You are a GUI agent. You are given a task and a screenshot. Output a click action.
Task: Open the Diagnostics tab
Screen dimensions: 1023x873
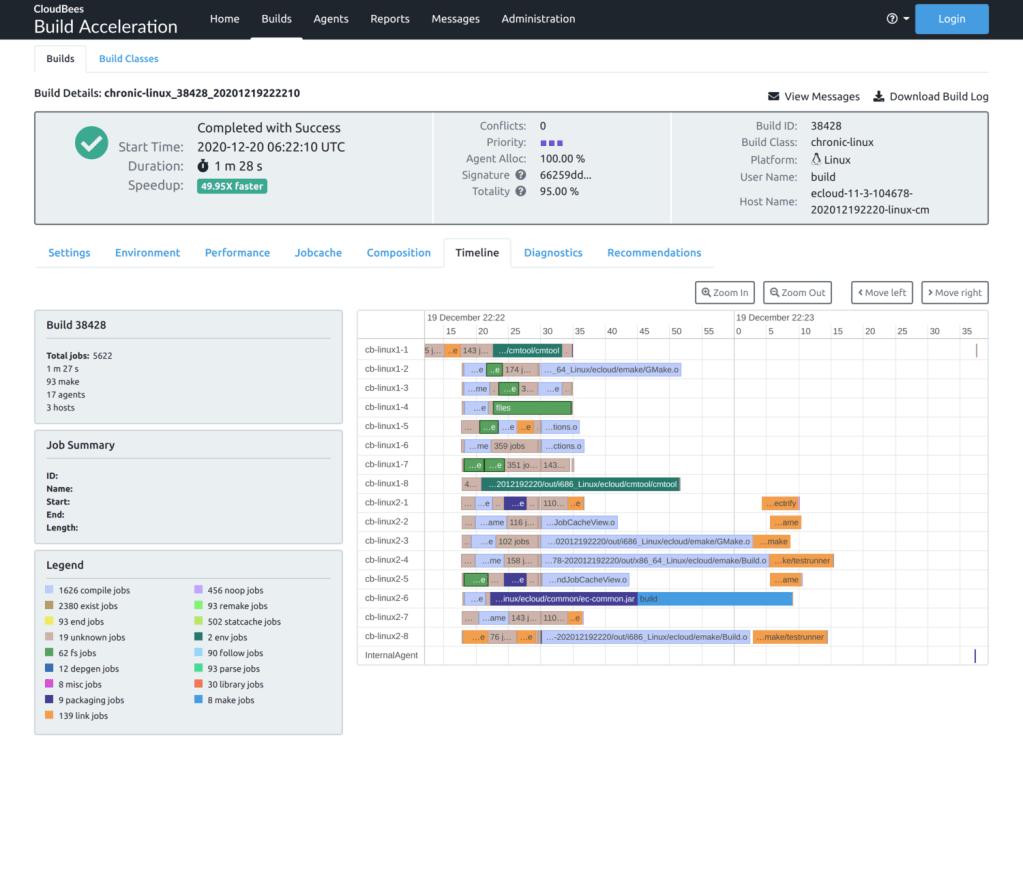553,253
